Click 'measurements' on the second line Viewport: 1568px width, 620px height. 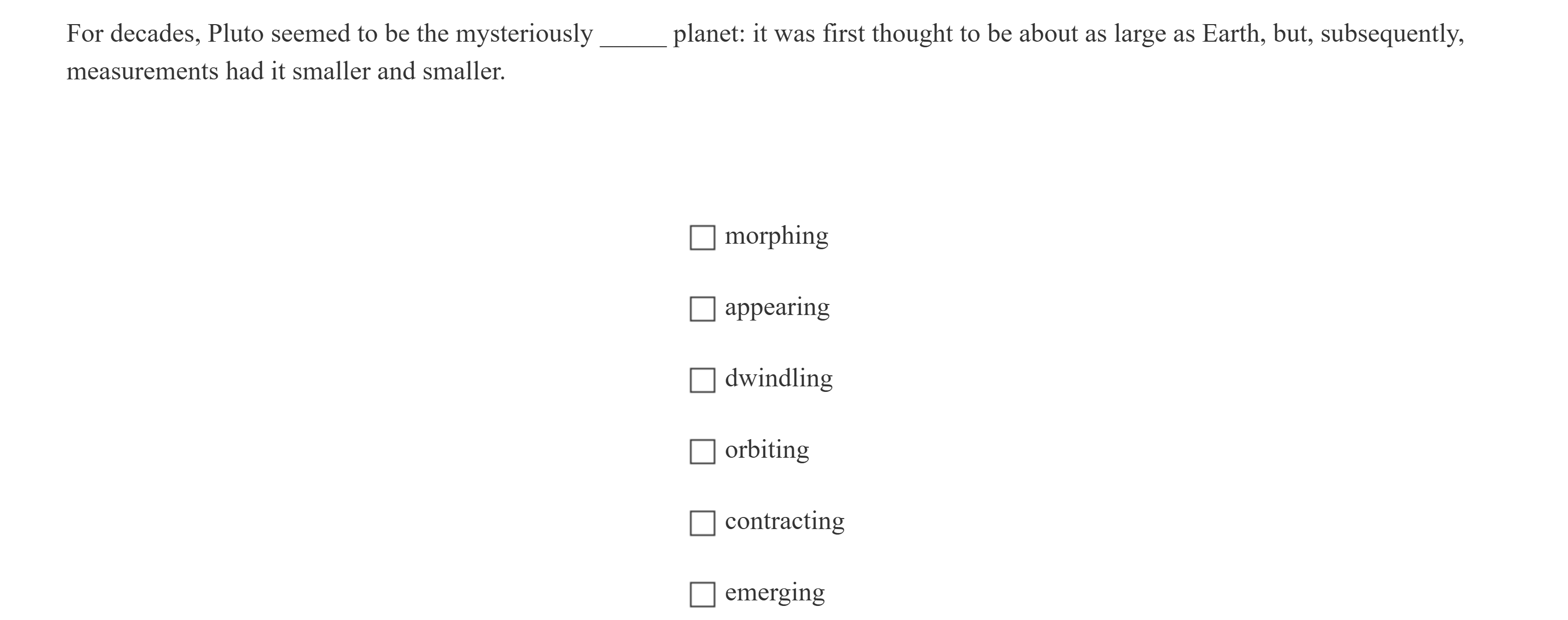tap(143, 71)
